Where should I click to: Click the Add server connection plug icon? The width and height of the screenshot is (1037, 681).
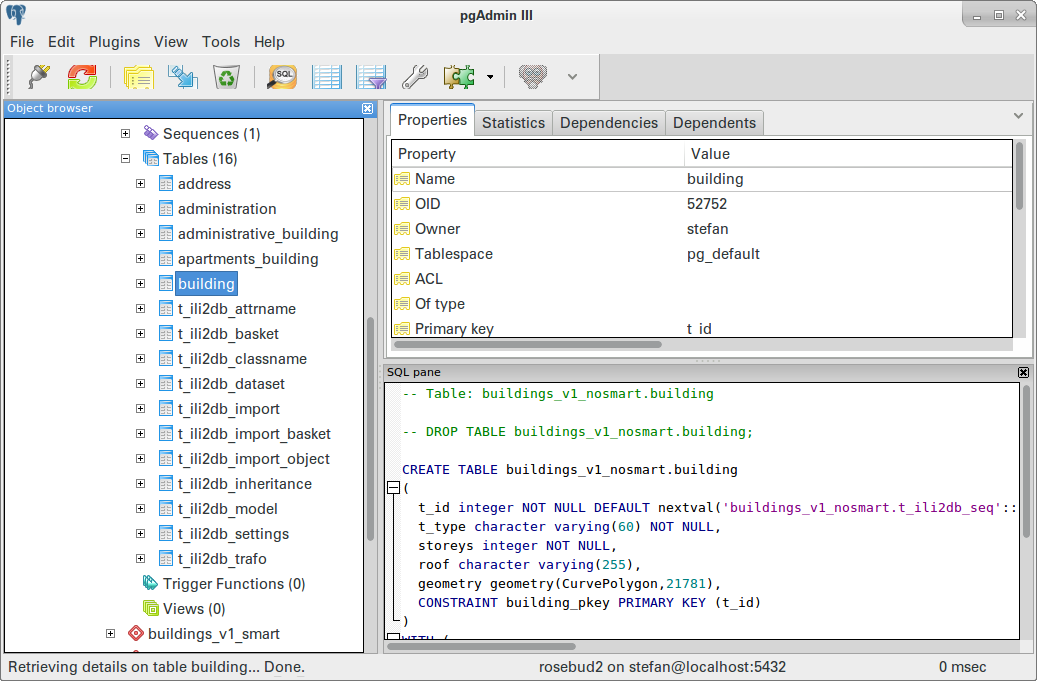click(39, 77)
